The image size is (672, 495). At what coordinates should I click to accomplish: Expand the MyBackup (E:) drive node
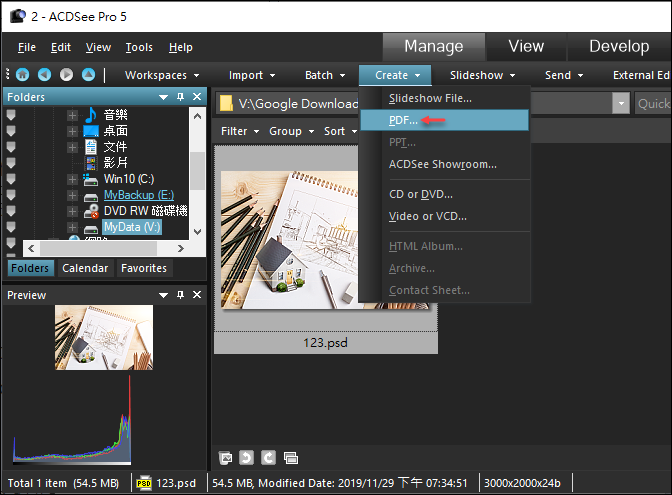tap(72, 195)
